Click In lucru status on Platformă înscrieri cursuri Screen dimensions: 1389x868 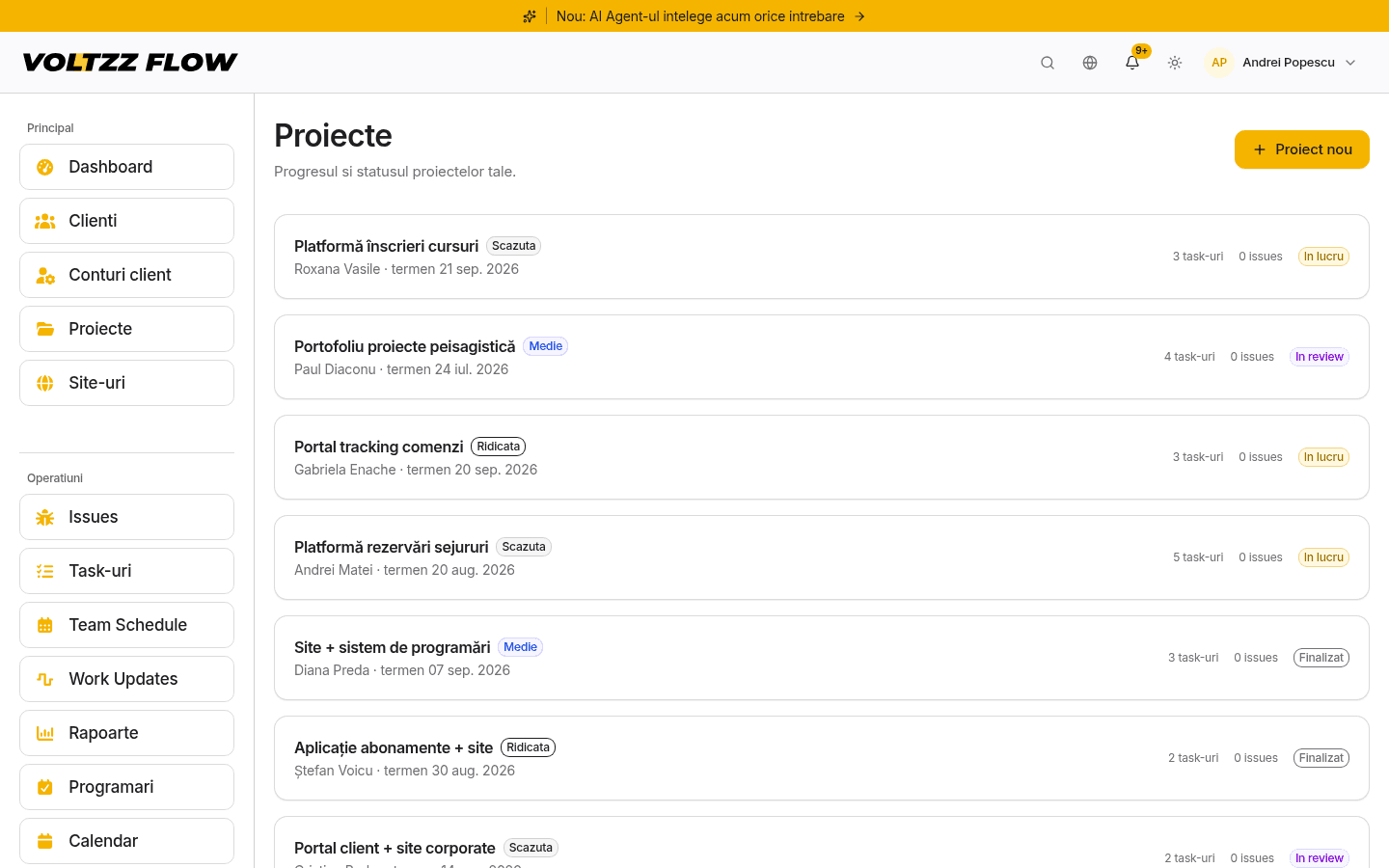(x=1323, y=257)
